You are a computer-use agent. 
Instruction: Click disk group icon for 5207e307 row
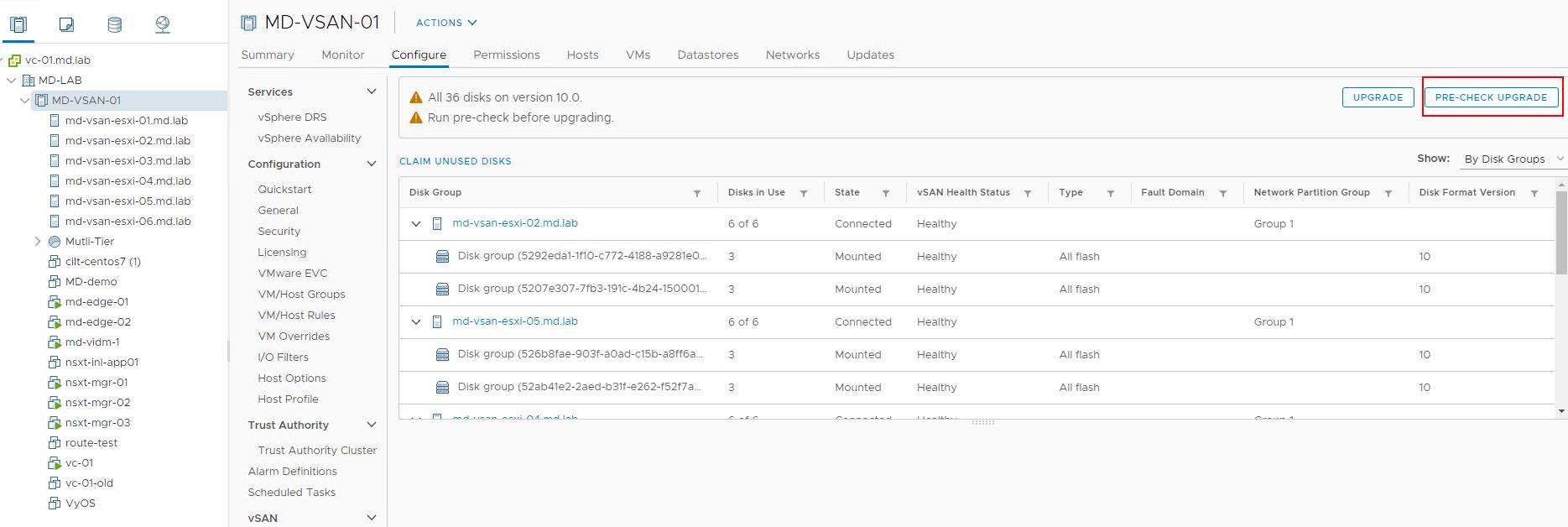click(443, 290)
